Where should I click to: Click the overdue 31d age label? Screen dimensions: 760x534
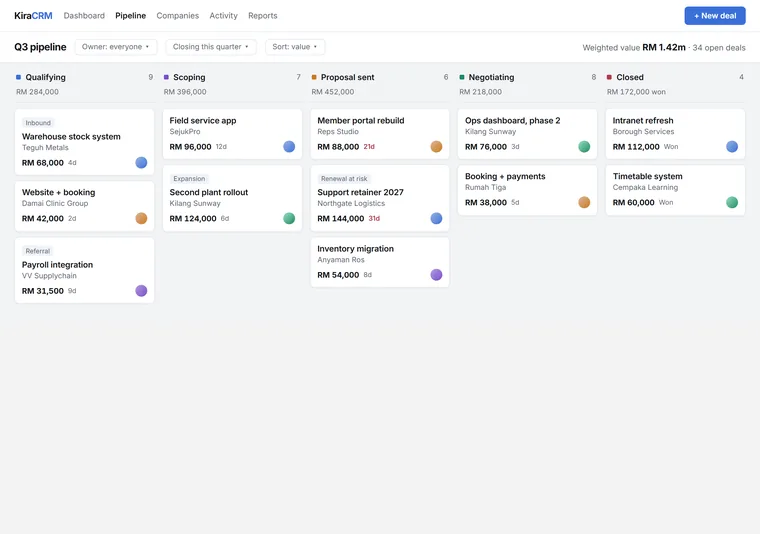[374, 219]
